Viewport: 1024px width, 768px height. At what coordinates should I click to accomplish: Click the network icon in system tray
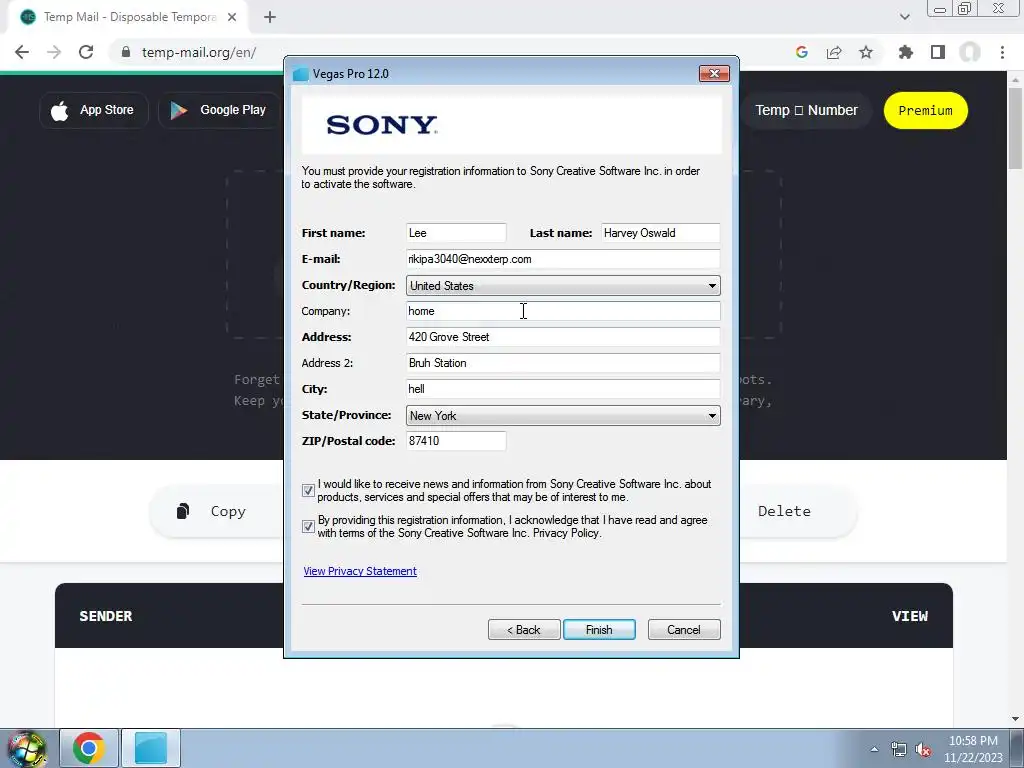tap(899, 750)
